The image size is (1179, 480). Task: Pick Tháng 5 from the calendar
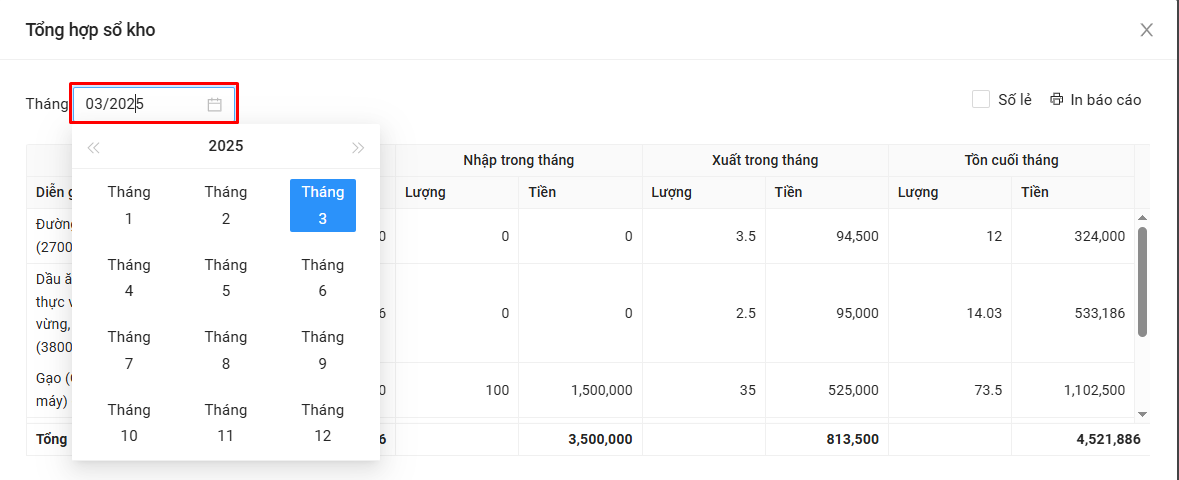(226, 278)
